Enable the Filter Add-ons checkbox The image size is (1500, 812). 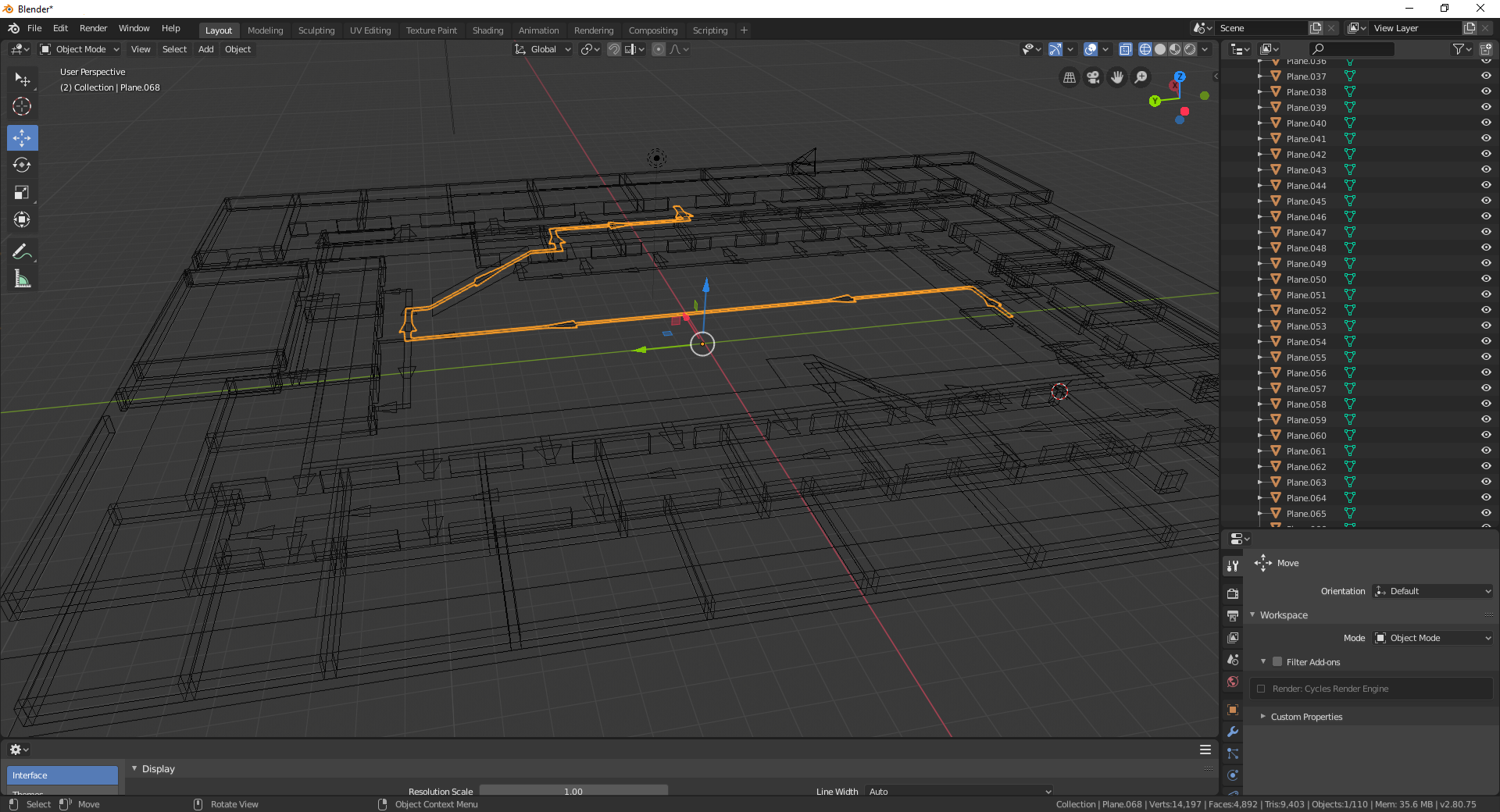(x=1277, y=662)
